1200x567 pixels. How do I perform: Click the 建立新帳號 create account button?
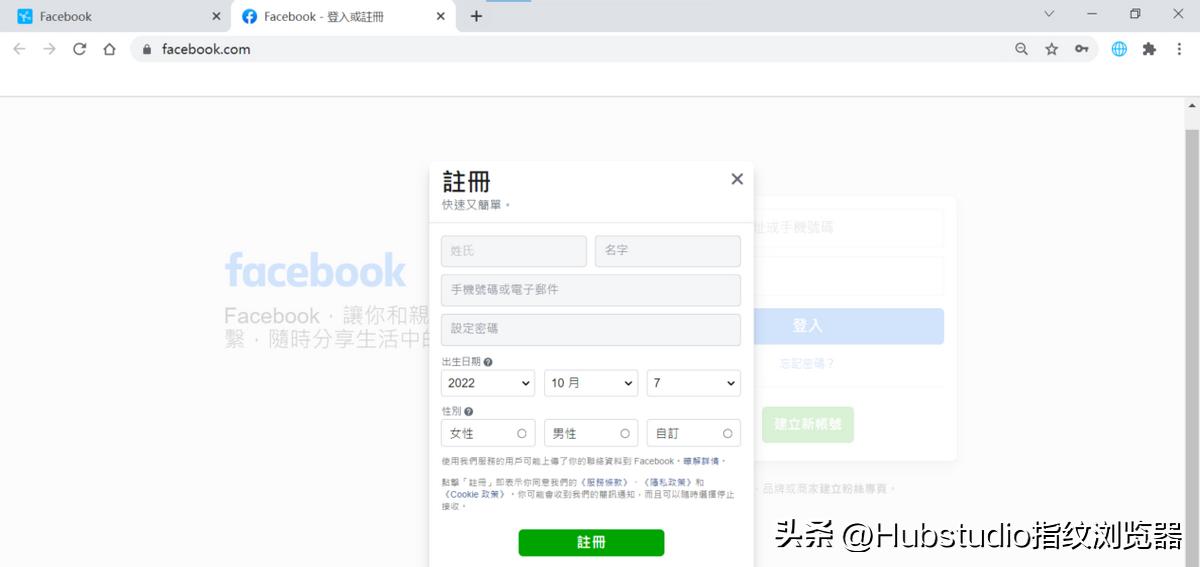tap(808, 425)
